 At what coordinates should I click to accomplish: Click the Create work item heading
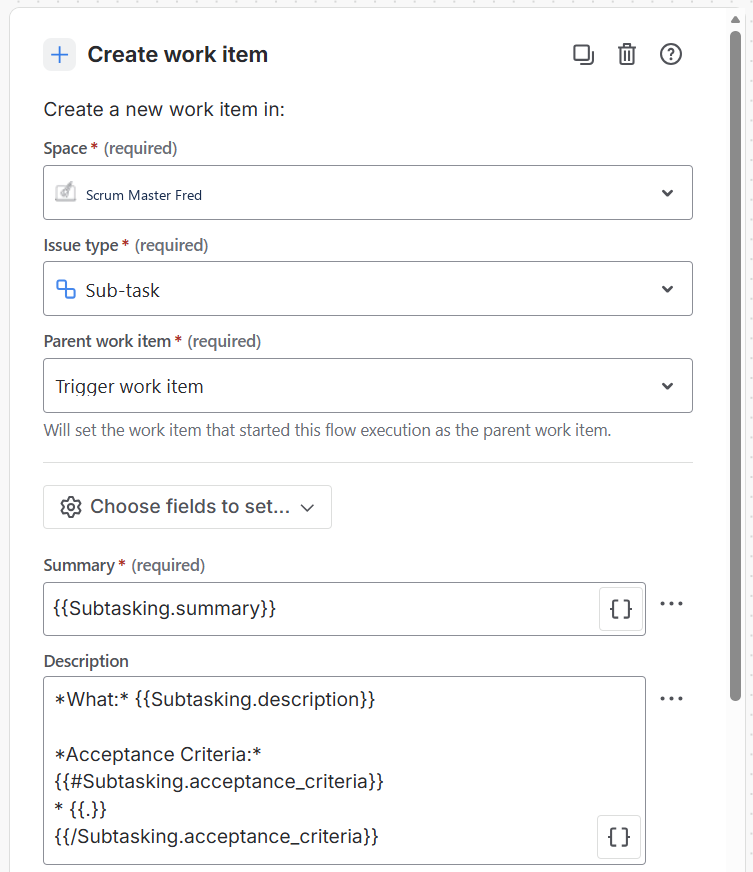(x=177, y=54)
